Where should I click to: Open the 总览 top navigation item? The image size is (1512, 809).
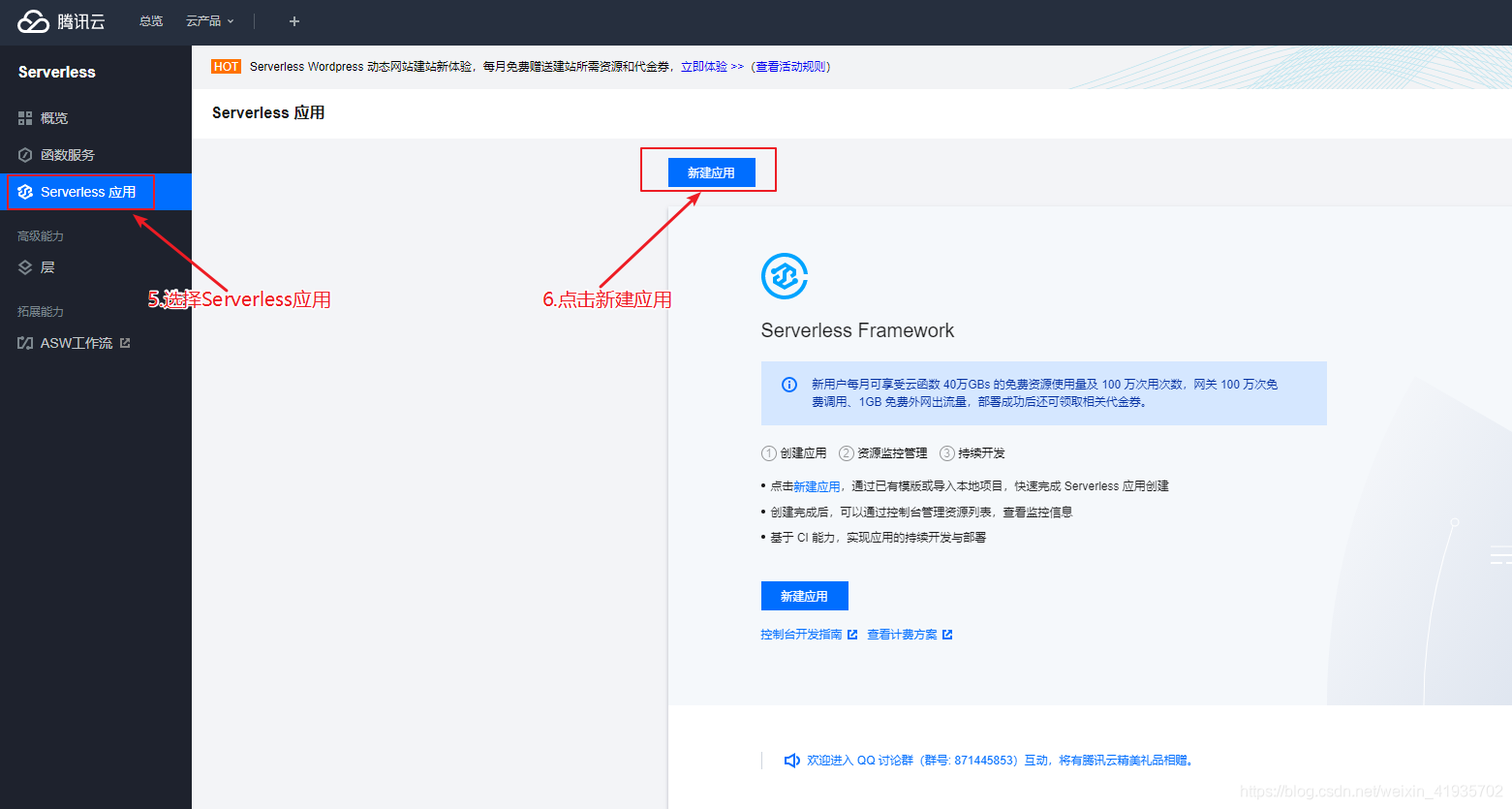[151, 21]
